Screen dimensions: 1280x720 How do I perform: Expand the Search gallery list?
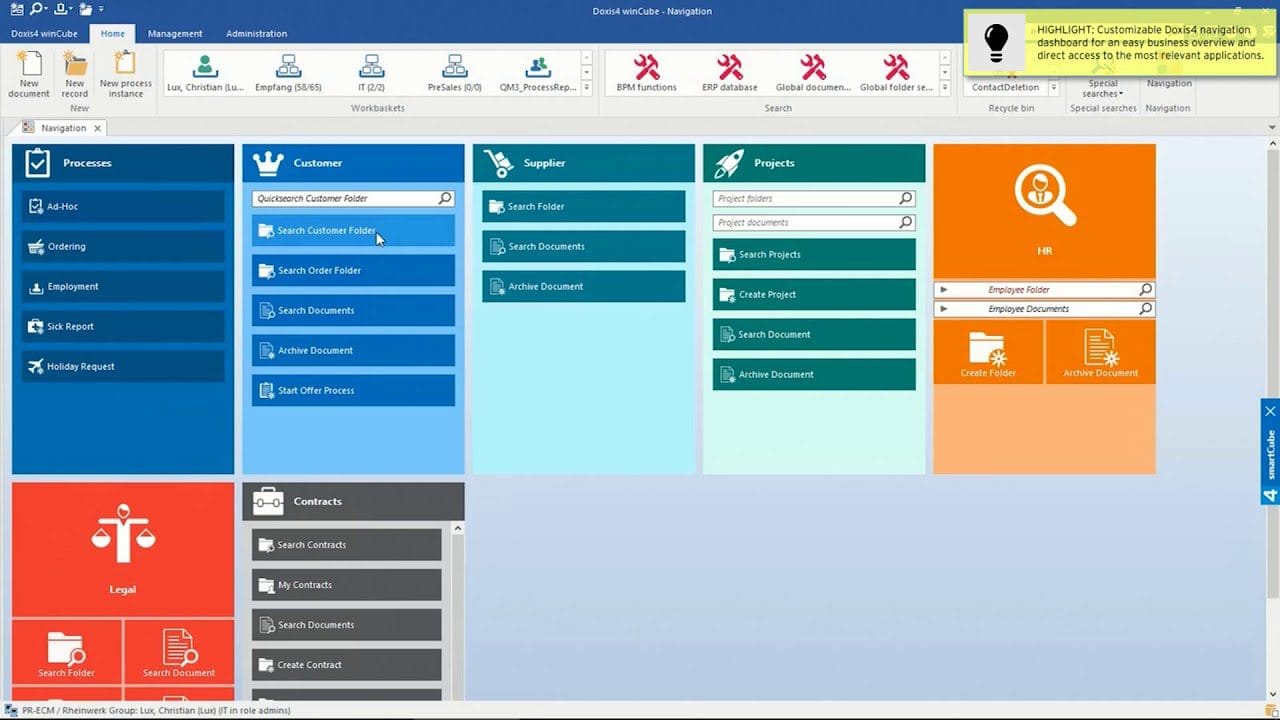pyautogui.click(x=945, y=90)
